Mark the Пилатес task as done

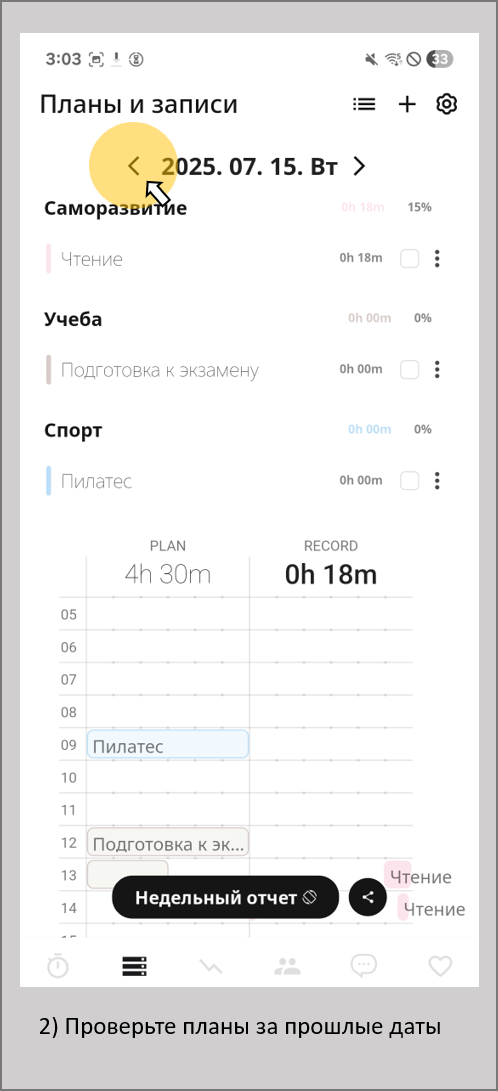click(x=410, y=481)
